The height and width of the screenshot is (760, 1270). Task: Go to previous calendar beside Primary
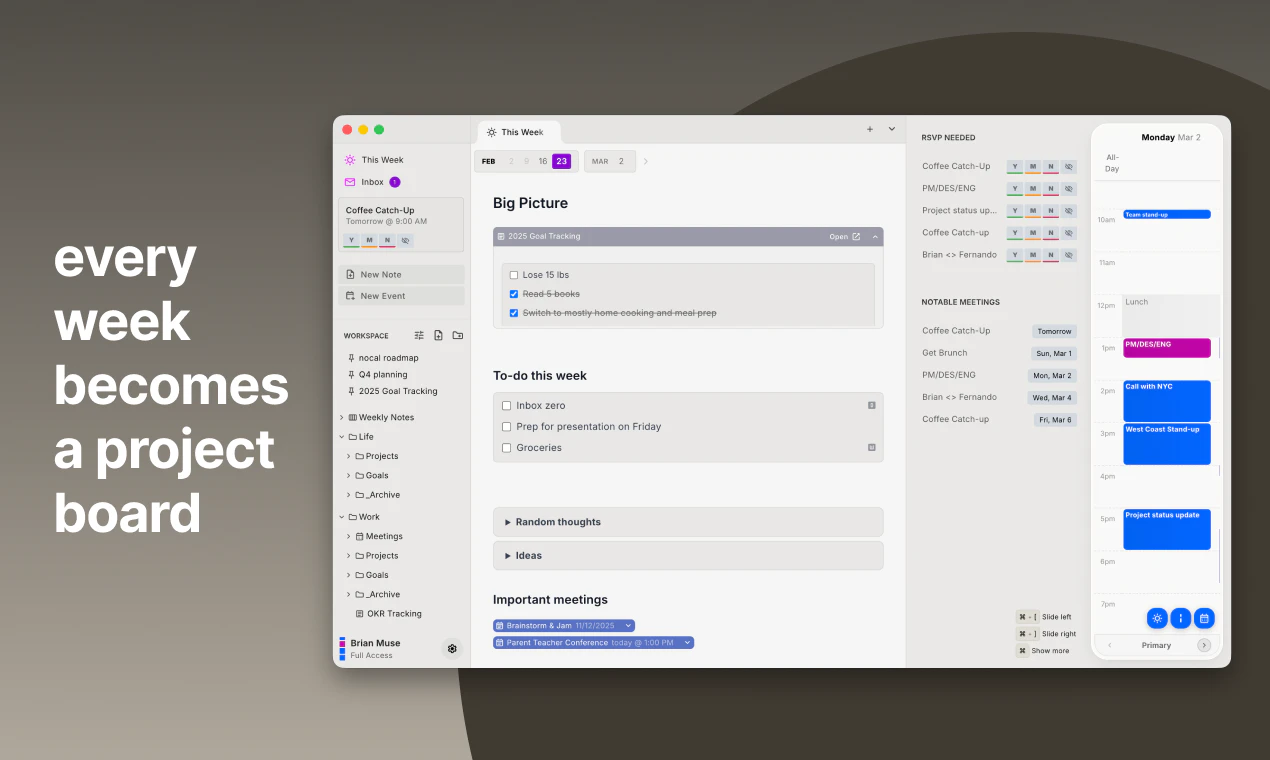coord(1109,645)
